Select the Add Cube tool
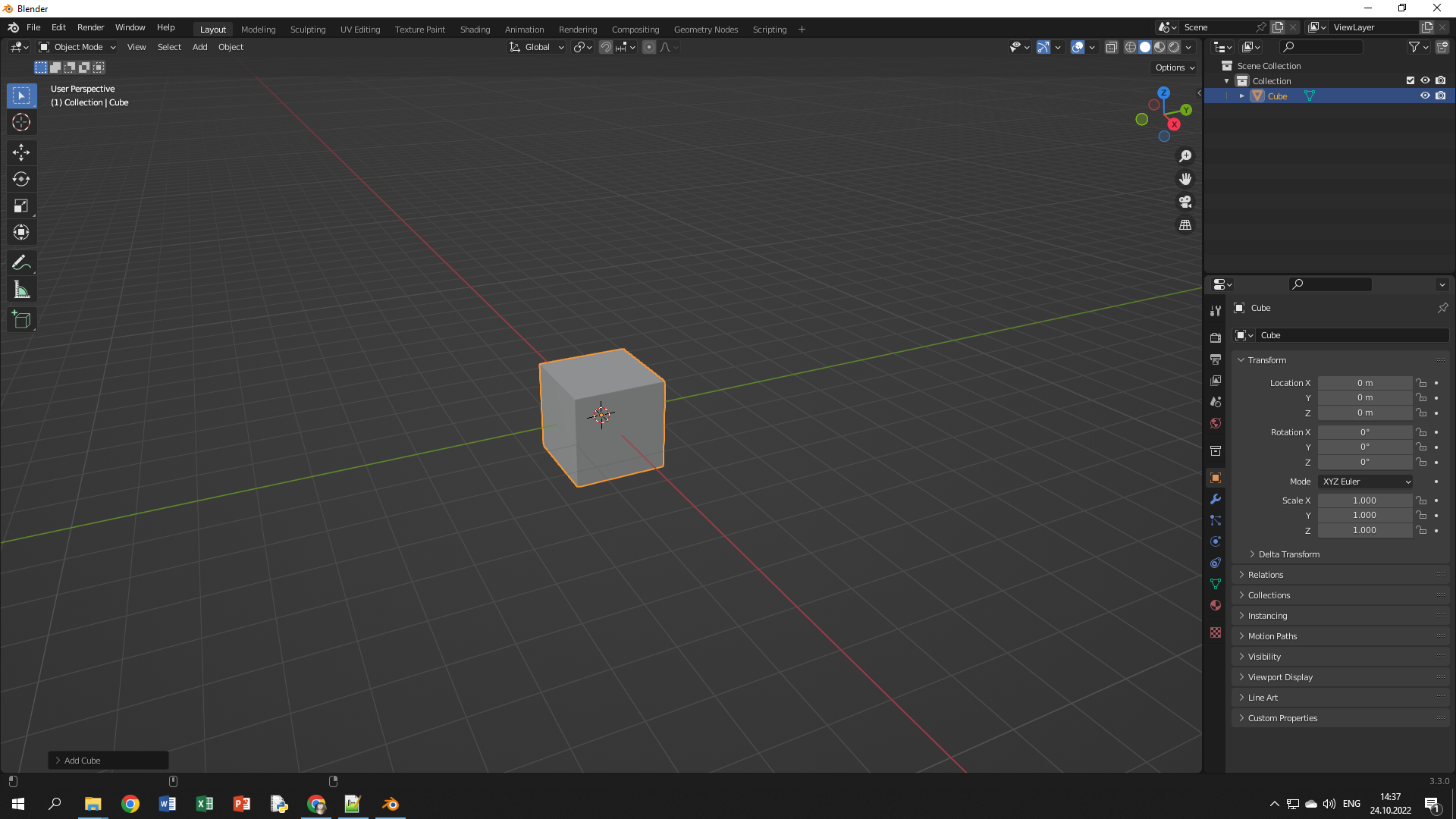Screen dimensions: 1456x819 [x=21, y=320]
